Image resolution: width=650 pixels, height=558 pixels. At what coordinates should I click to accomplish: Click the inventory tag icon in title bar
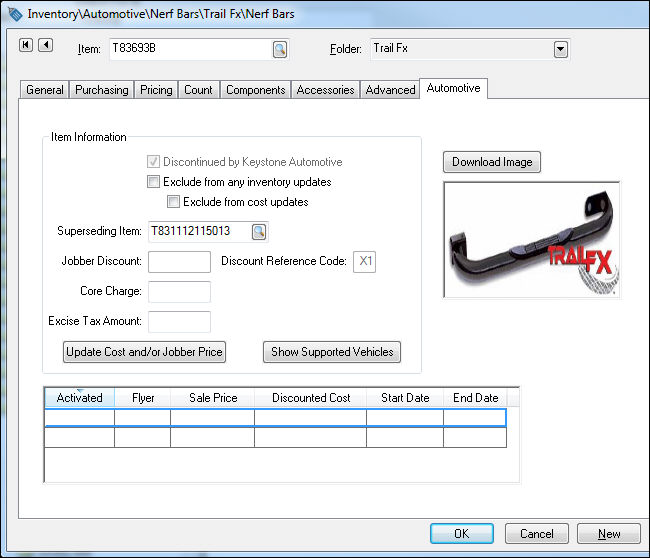pyautogui.click(x=15, y=13)
